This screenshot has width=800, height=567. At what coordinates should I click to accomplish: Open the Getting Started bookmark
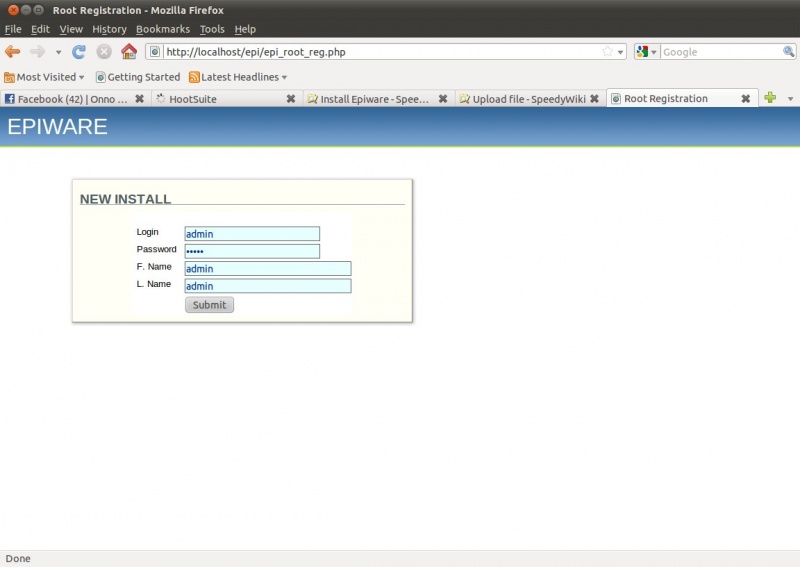tap(138, 77)
